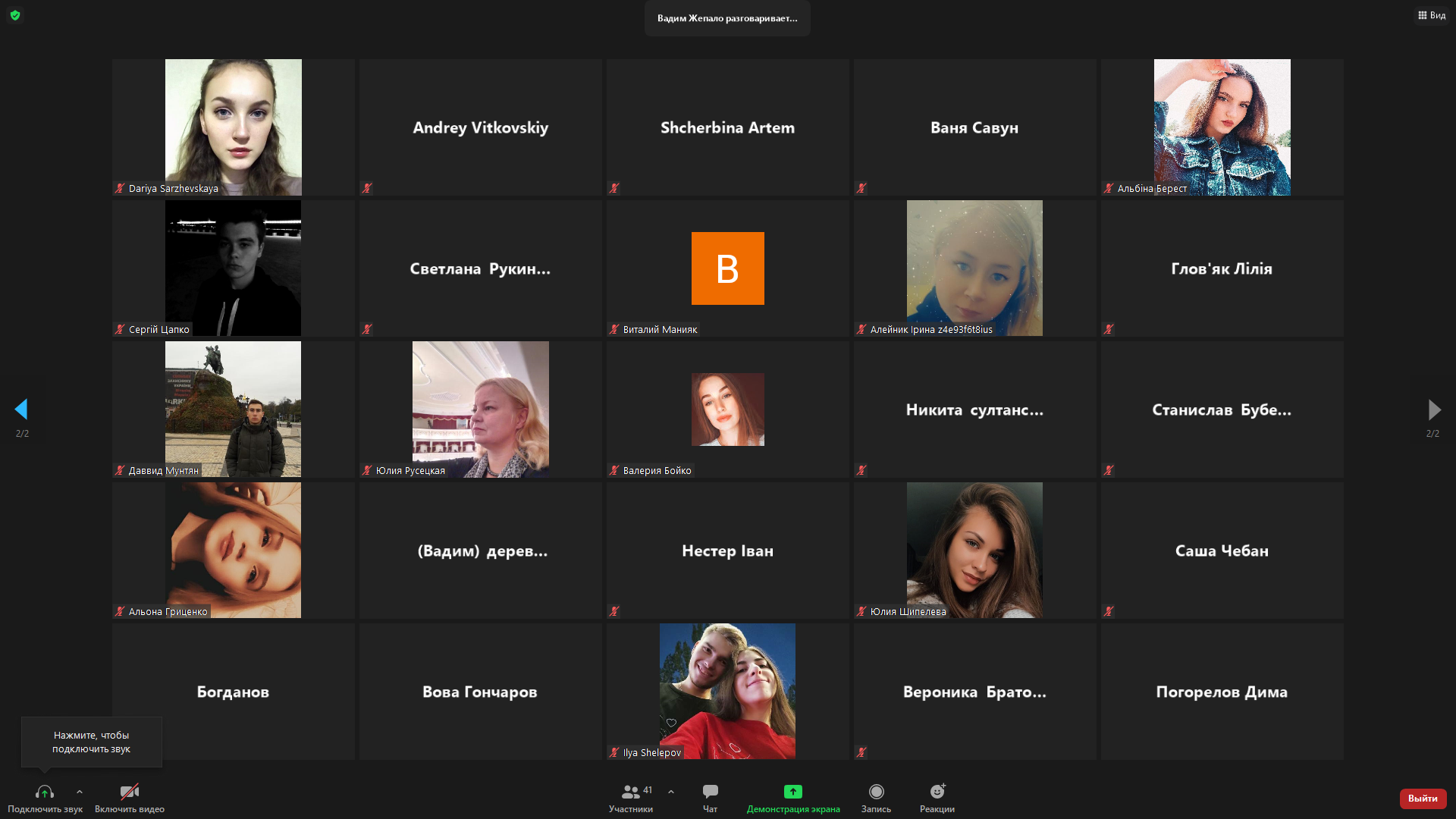Click the orange В avatar of Виталий Маниак
This screenshot has width=1456, height=819.
tap(727, 268)
